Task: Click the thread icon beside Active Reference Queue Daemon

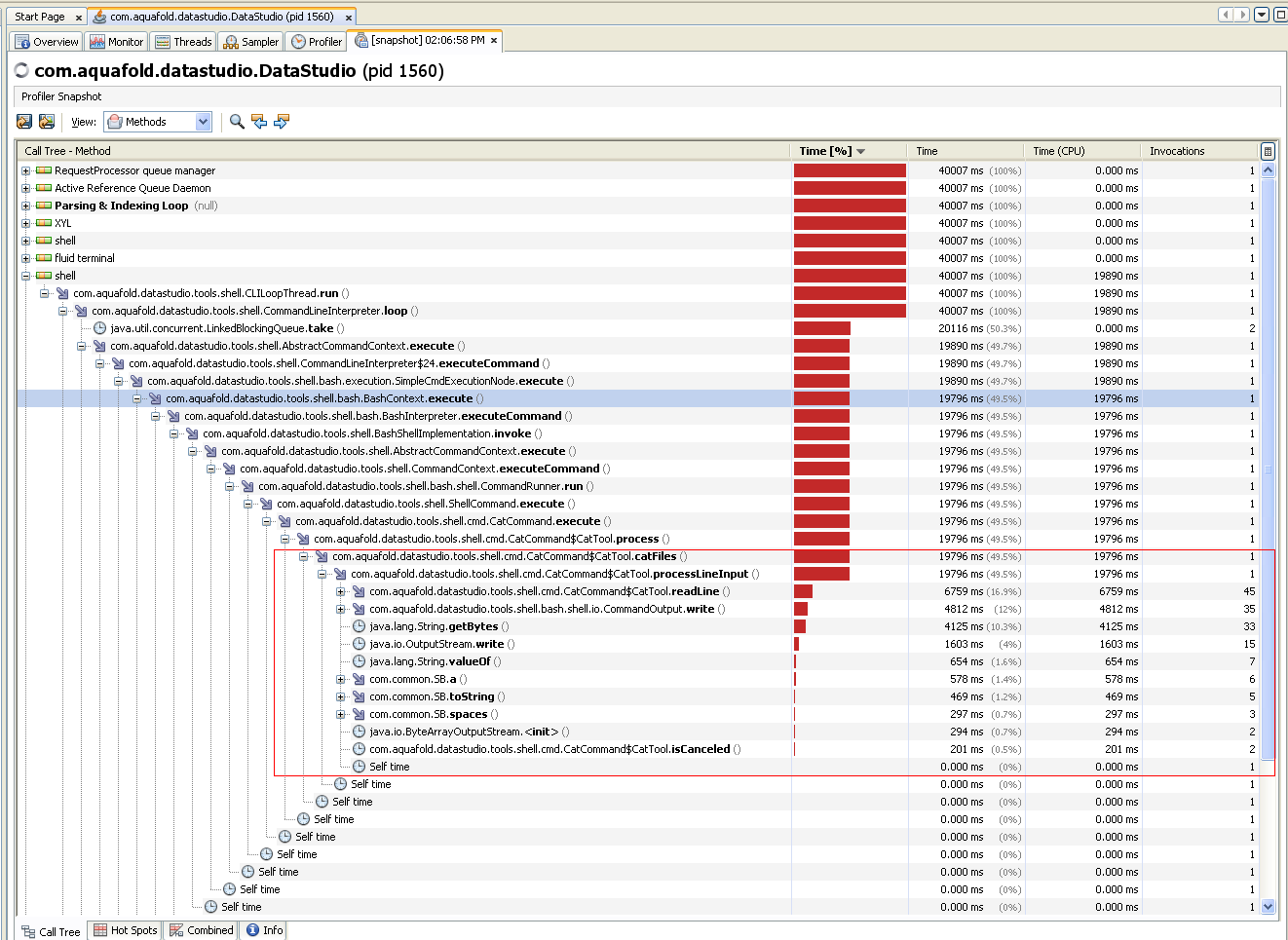Action: (44, 188)
